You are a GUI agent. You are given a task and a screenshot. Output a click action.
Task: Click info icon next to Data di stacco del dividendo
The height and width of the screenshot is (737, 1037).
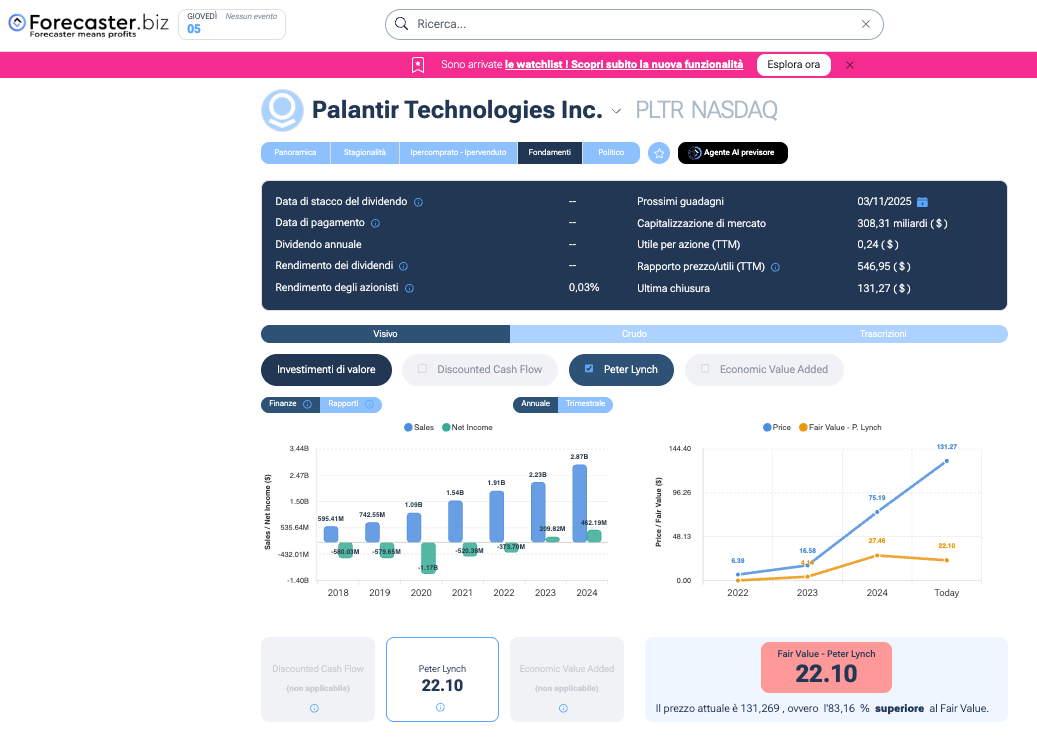[x=418, y=202]
